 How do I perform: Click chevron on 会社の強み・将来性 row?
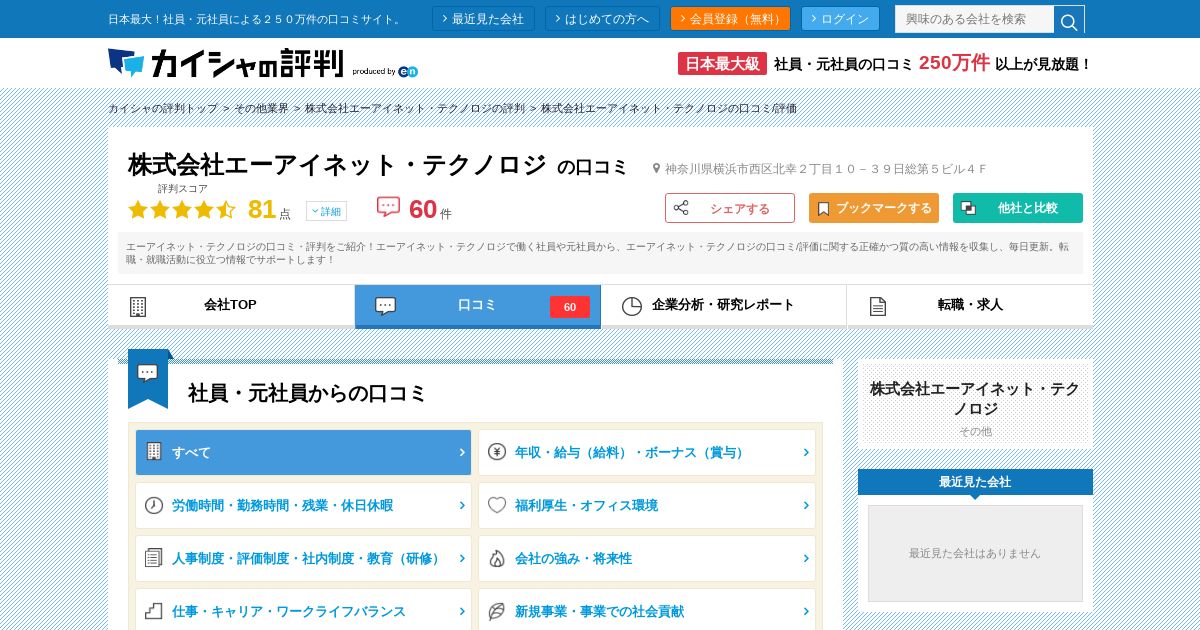coord(806,558)
